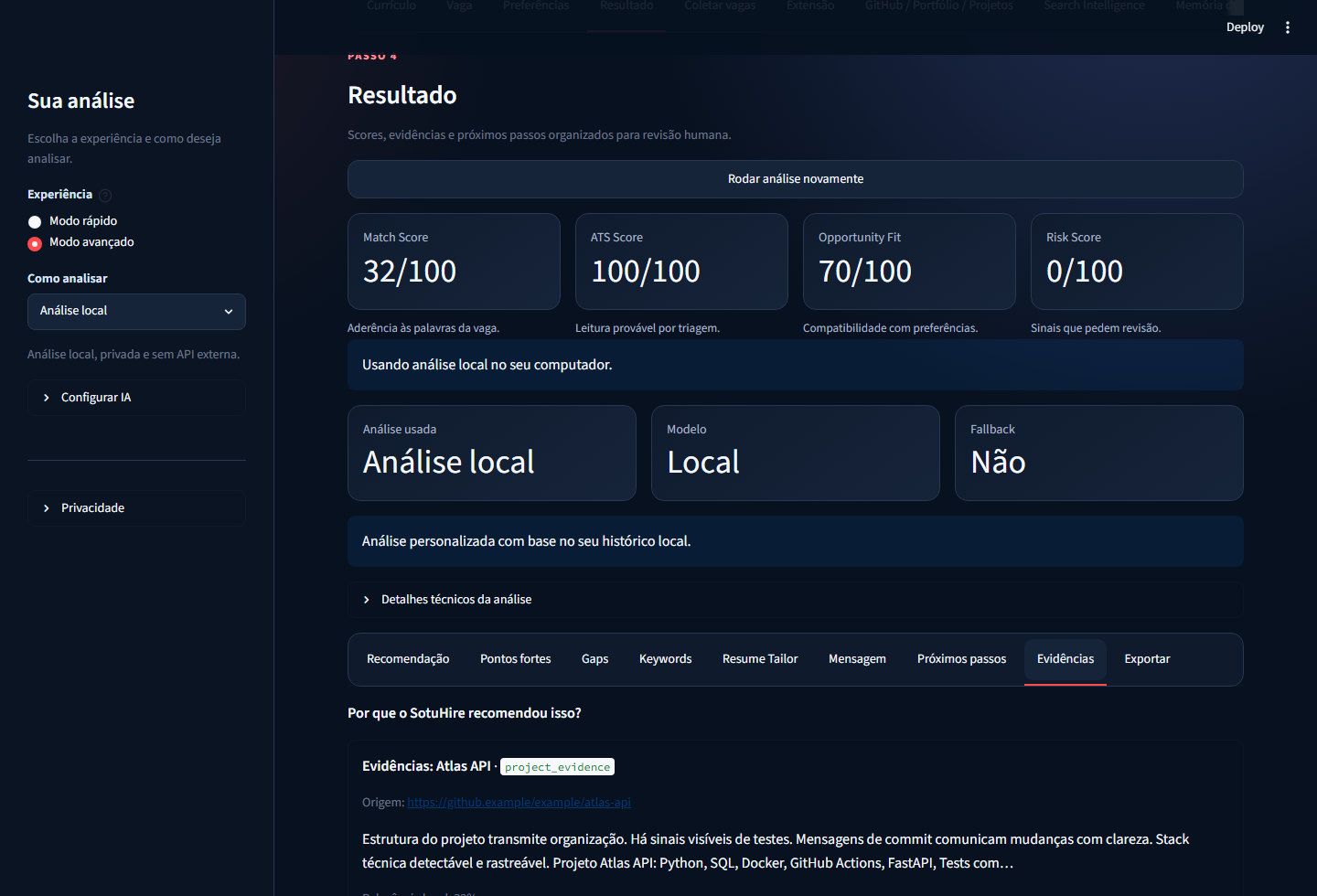Click the Opportunity Fit 70/100 value

click(x=865, y=272)
